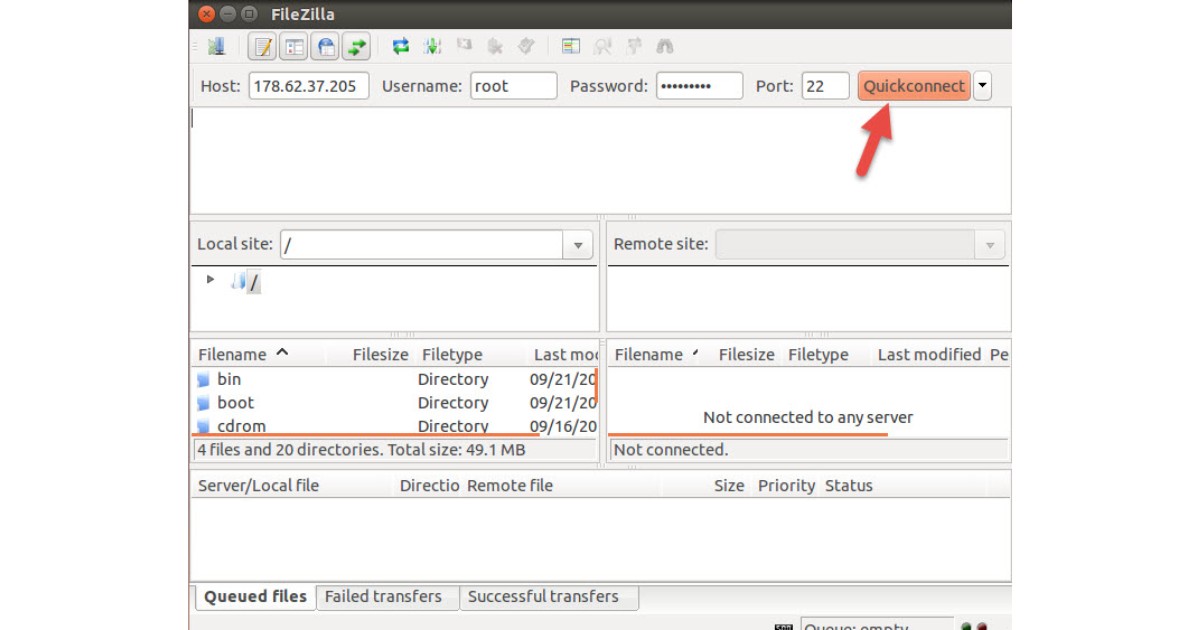Click the binoculars file search icon
The height and width of the screenshot is (630, 1200).
(x=664, y=46)
